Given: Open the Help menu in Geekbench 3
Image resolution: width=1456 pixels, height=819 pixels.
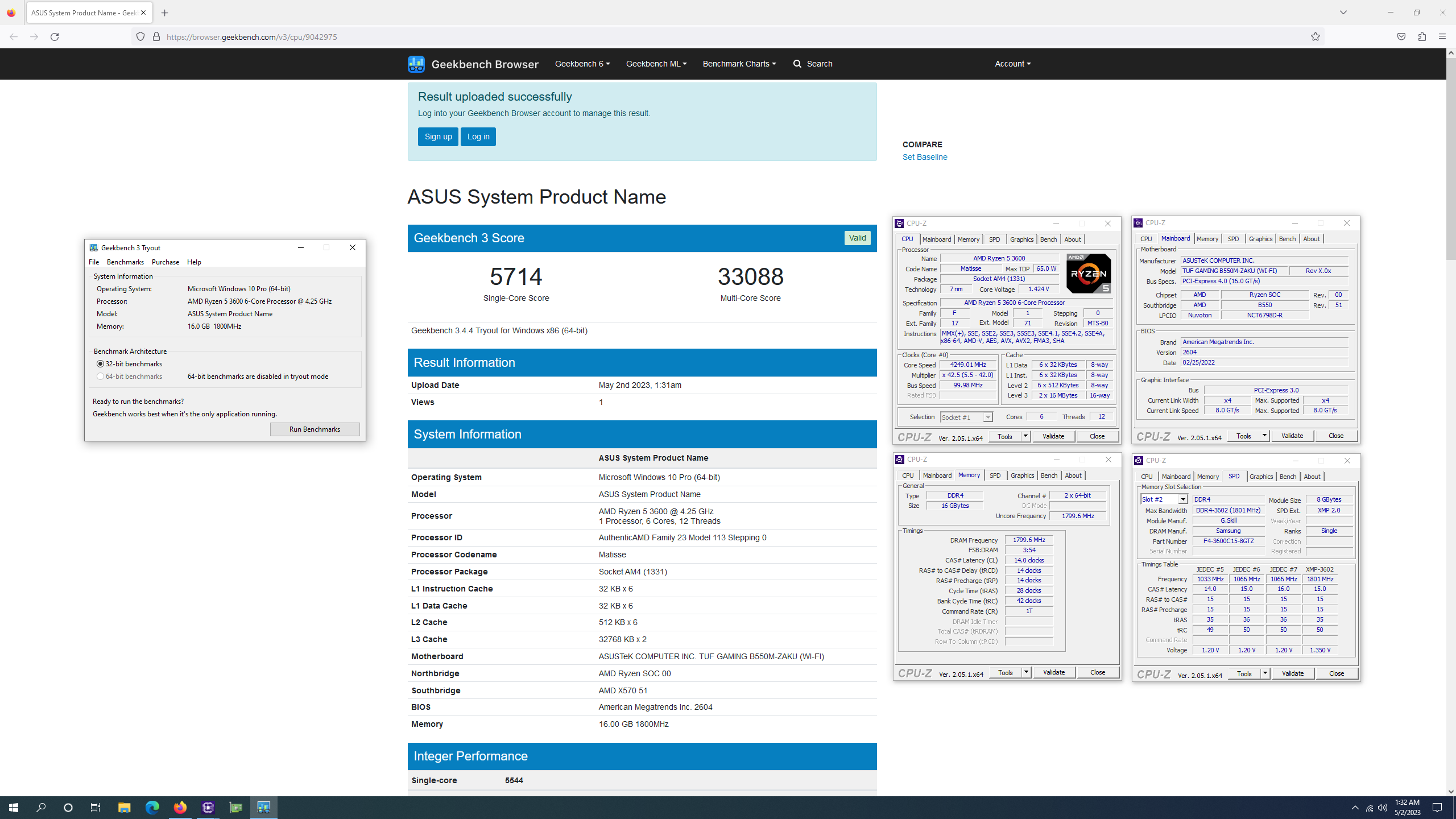Looking at the screenshot, I should 194,262.
